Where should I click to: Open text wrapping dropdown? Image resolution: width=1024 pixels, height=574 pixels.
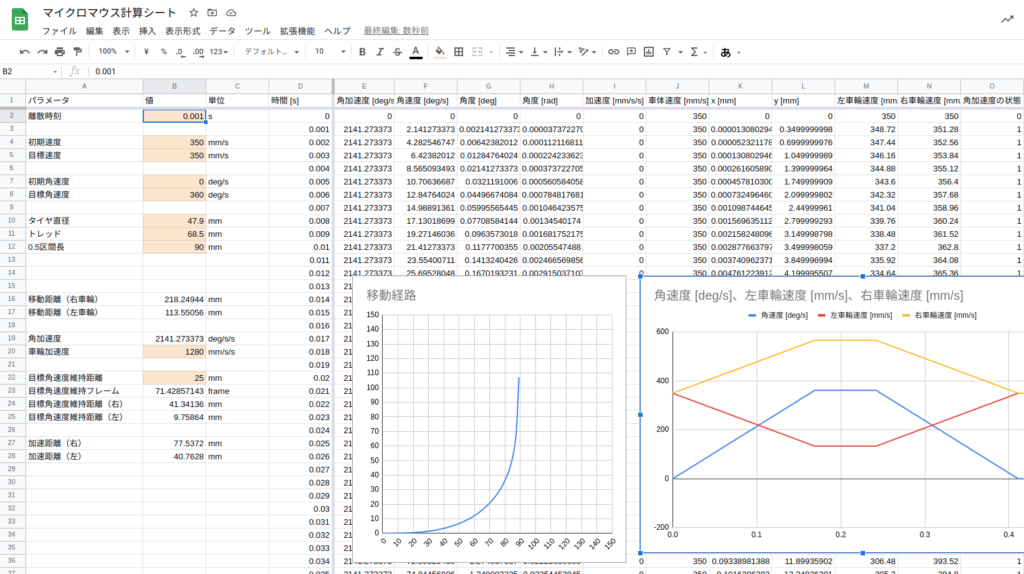[562, 52]
